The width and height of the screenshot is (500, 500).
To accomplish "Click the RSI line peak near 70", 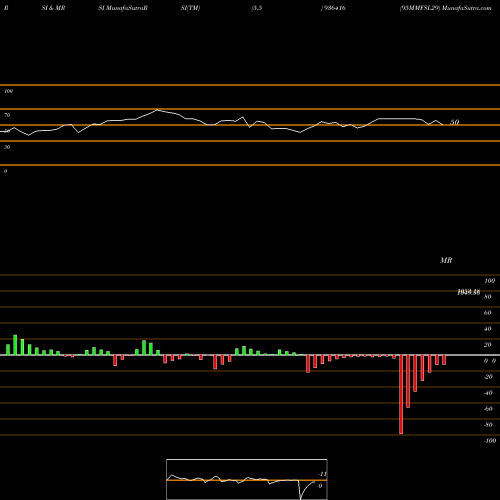I will pyautogui.click(x=157, y=110).
